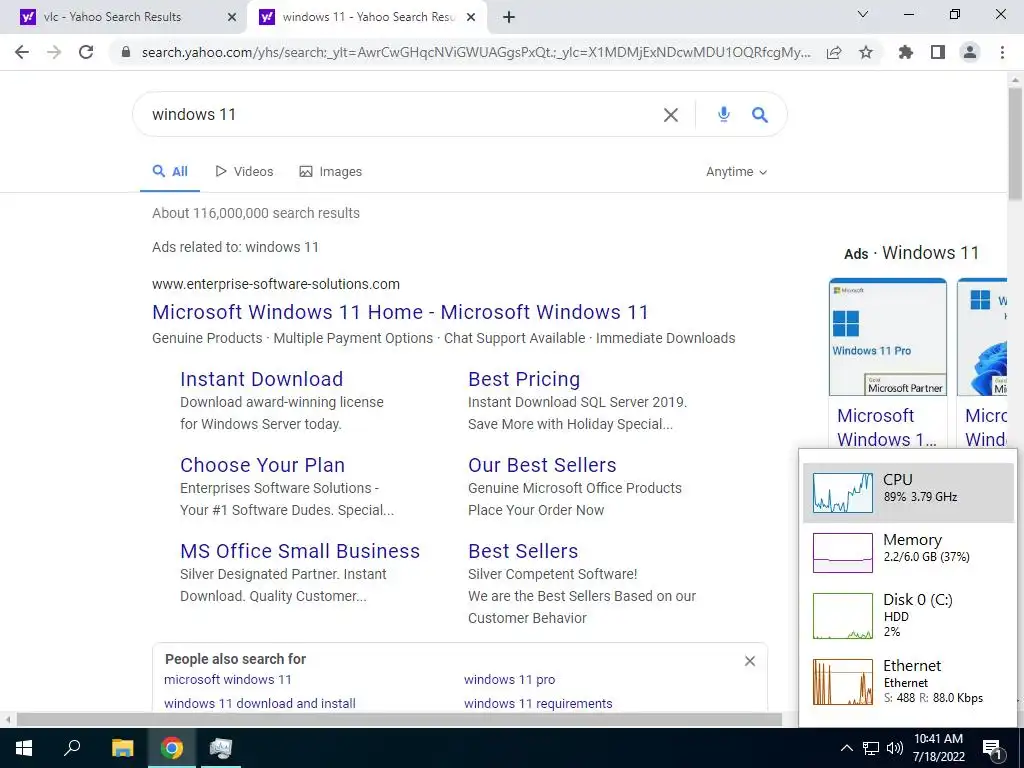The height and width of the screenshot is (768, 1024).
Task: Show hidden system tray icons
Action: click(846, 748)
